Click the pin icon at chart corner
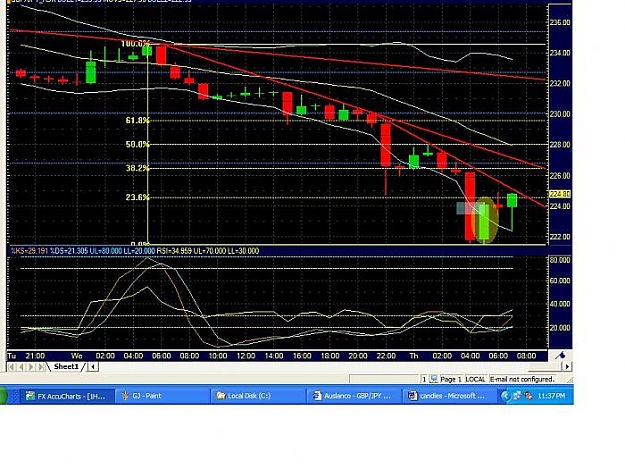This screenshot has width=625, height=469. coord(560,355)
